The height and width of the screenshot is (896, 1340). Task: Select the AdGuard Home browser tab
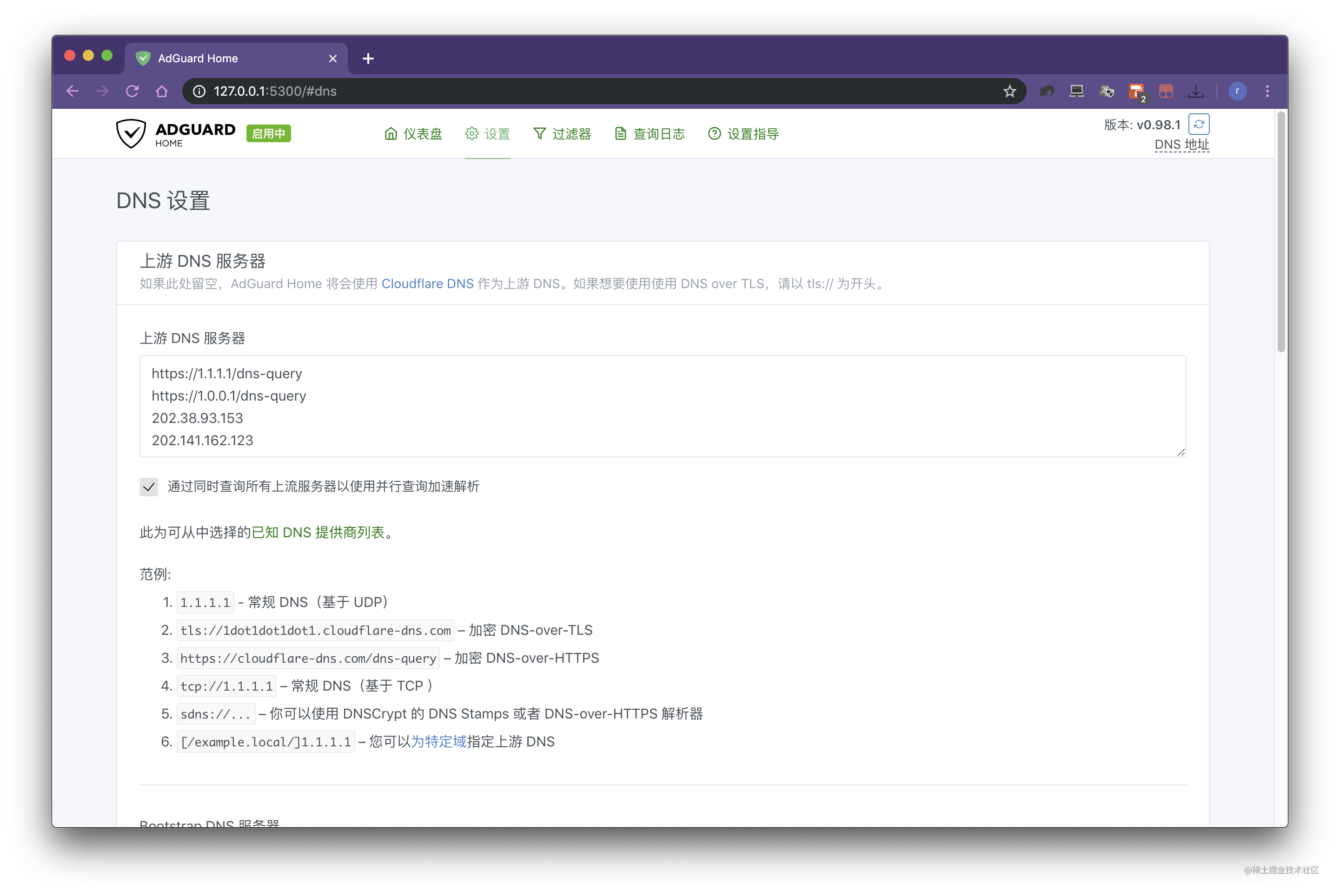pos(236,58)
